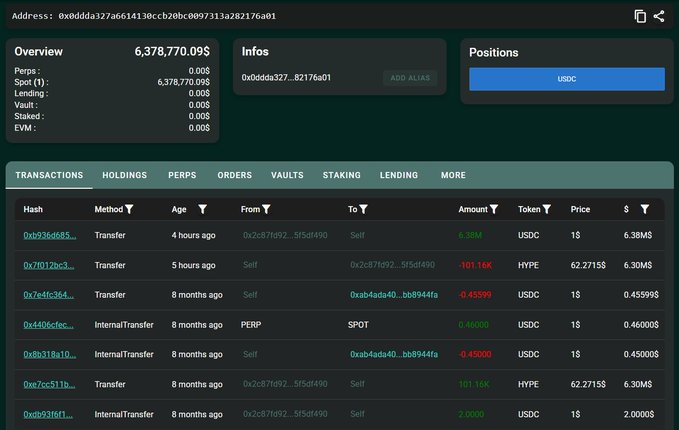This screenshot has width=679, height=430.
Task: Open transaction hash 0xe7cc511b
Action: pyautogui.click(x=49, y=384)
